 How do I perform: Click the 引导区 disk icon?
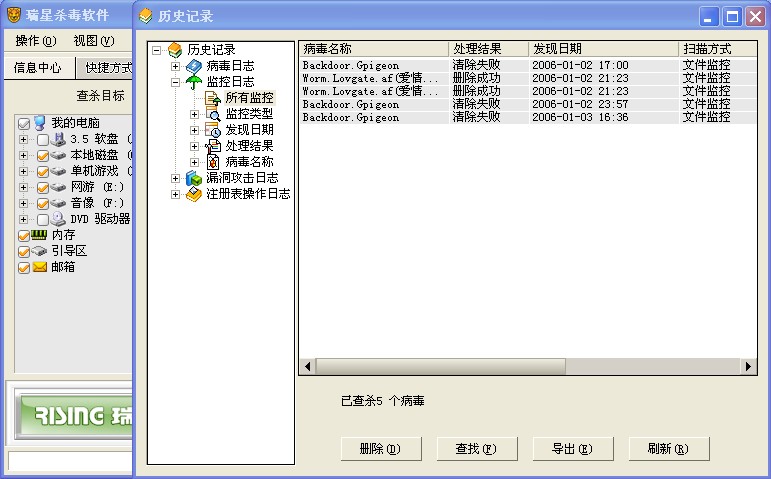[39, 251]
